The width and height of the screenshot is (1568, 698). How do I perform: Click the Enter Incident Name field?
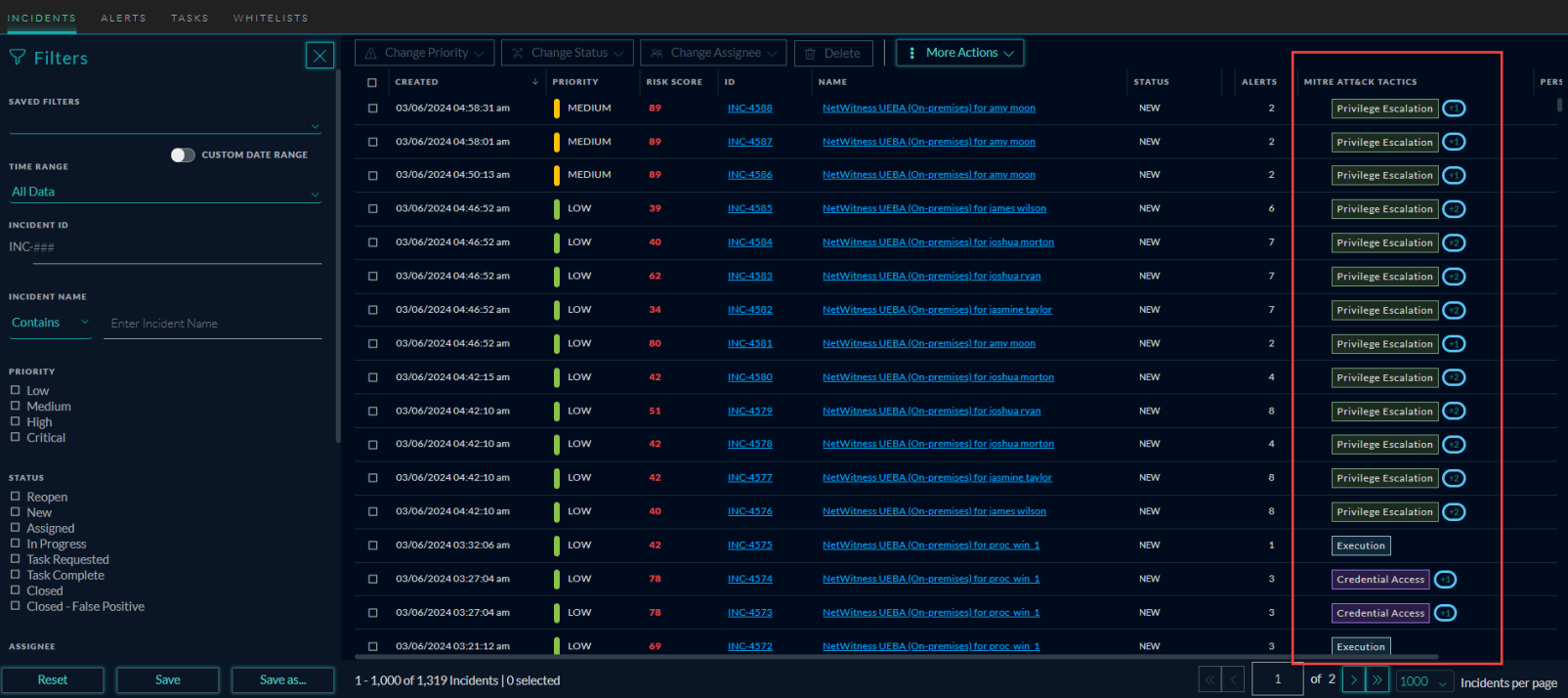pos(214,324)
